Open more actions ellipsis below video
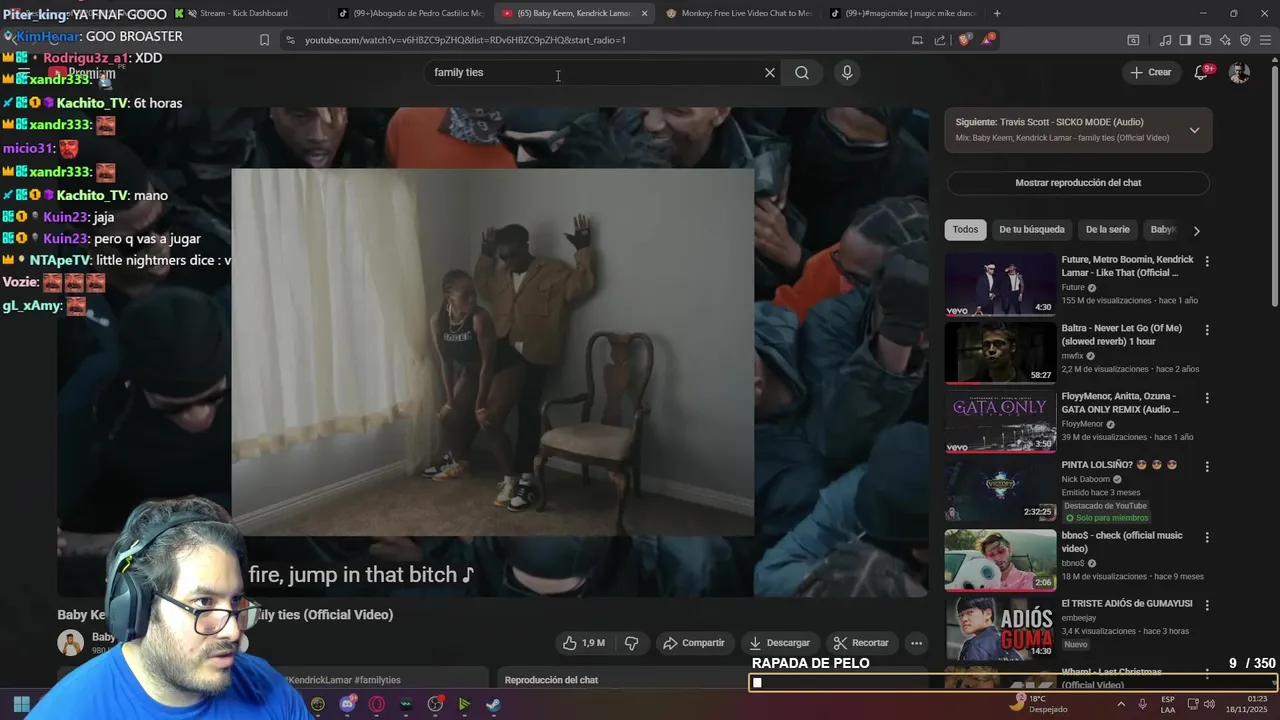 coord(916,643)
